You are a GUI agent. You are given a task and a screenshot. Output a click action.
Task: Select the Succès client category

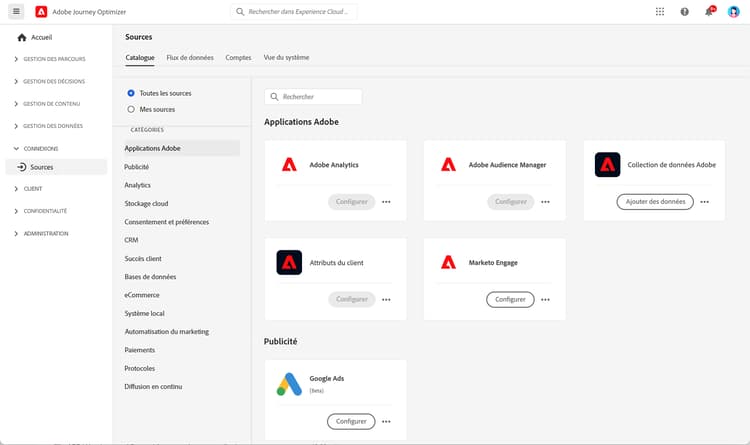coord(143,258)
